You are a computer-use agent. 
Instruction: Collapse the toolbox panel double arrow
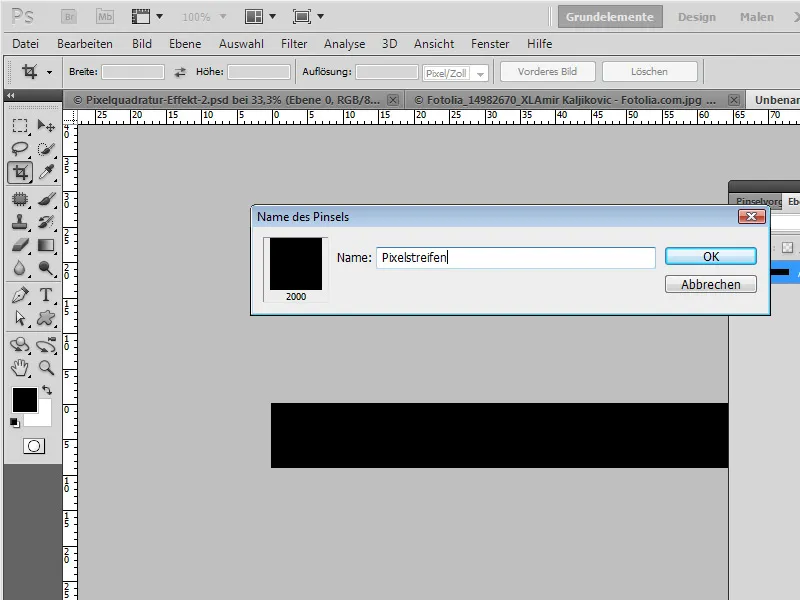[x=11, y=95]
